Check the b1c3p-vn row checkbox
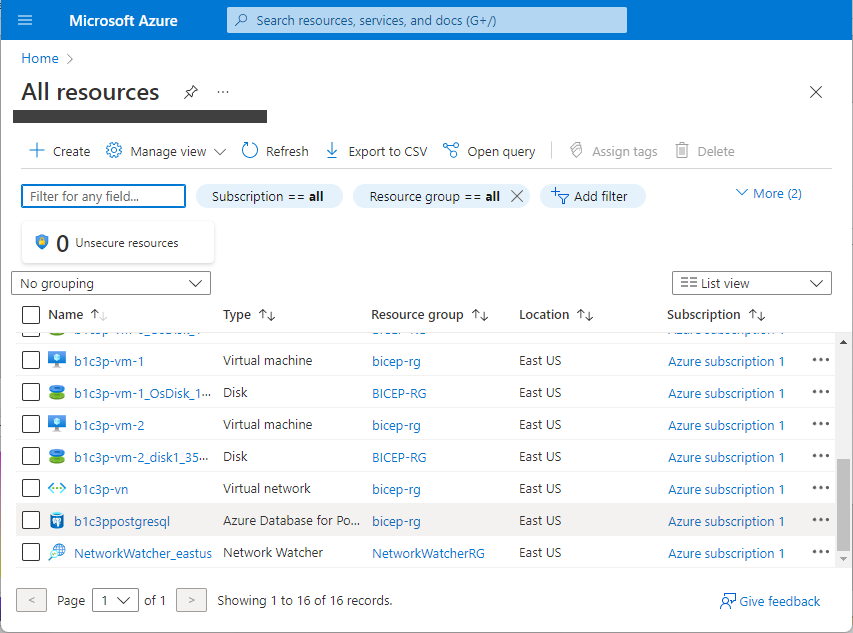Image resolution: width=853 pixels, height=633 pixels. pos(31,488)
